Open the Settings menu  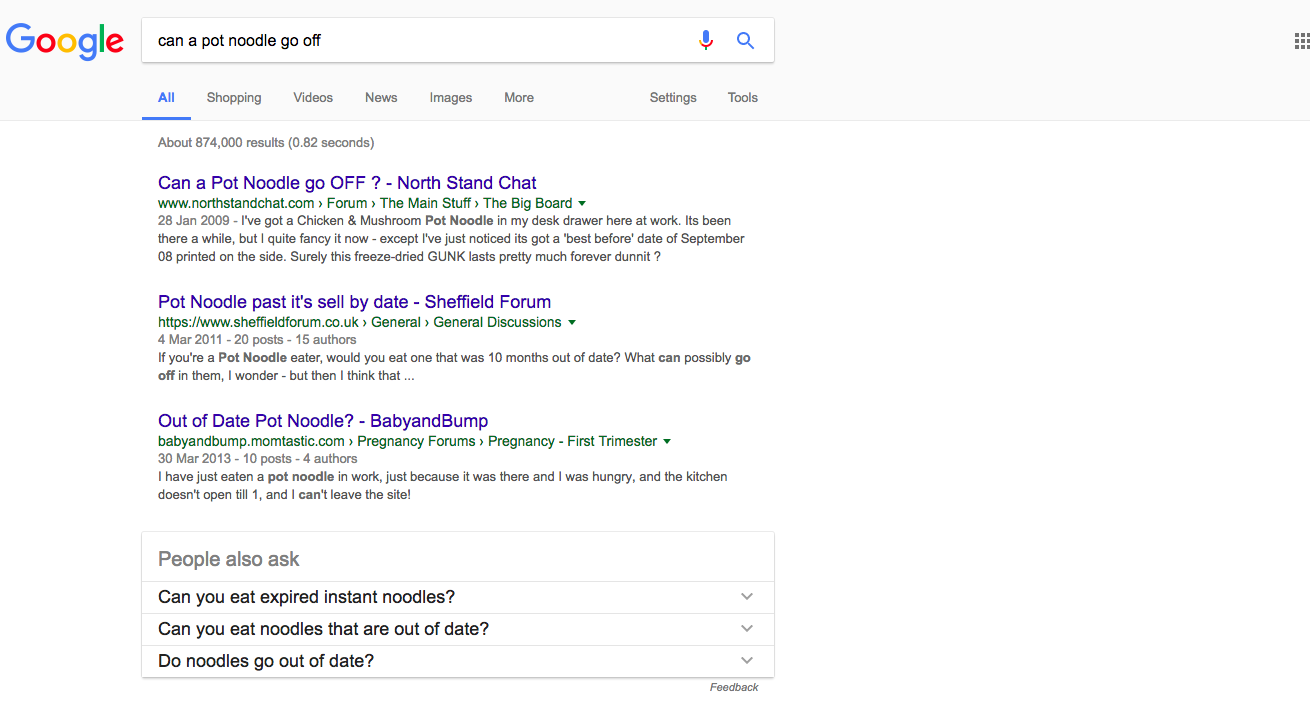(673, 97)
